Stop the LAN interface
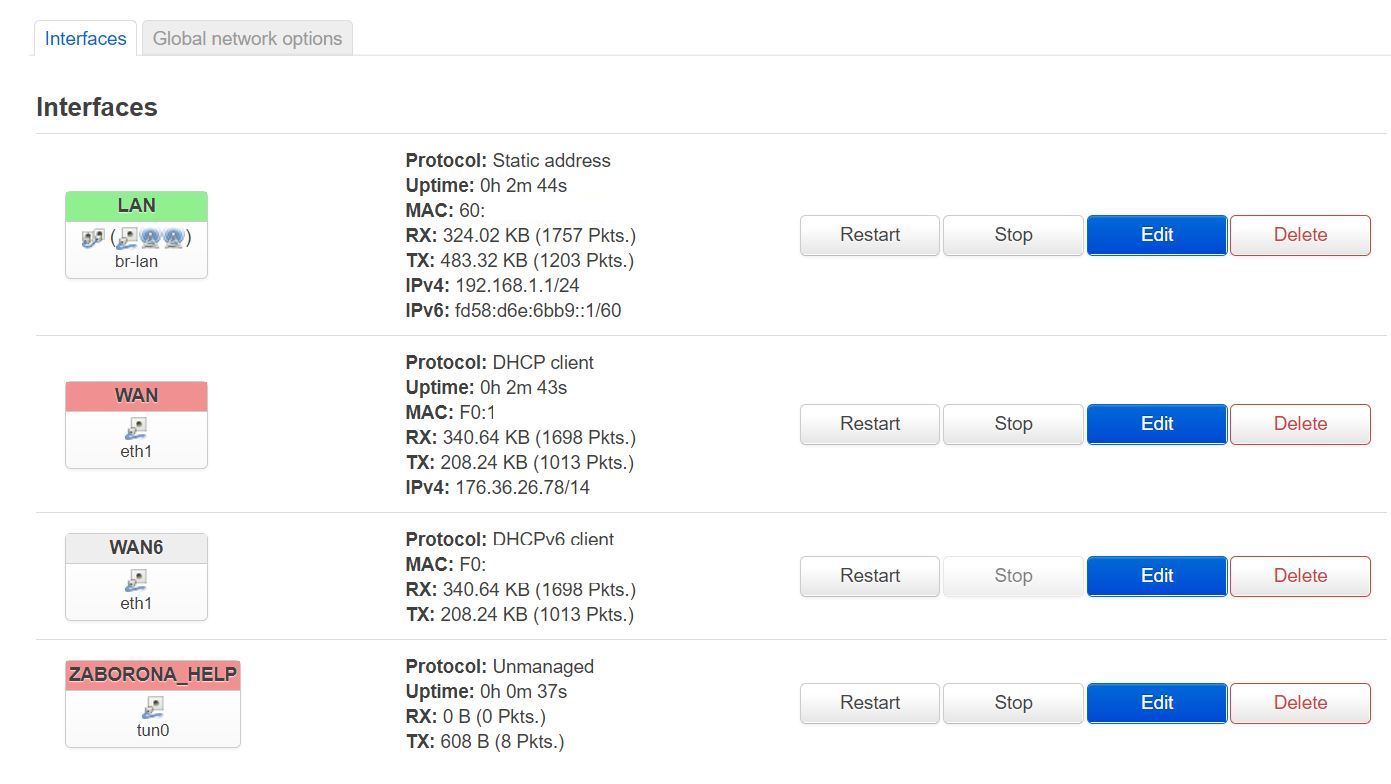 (x=1013, y=235)
